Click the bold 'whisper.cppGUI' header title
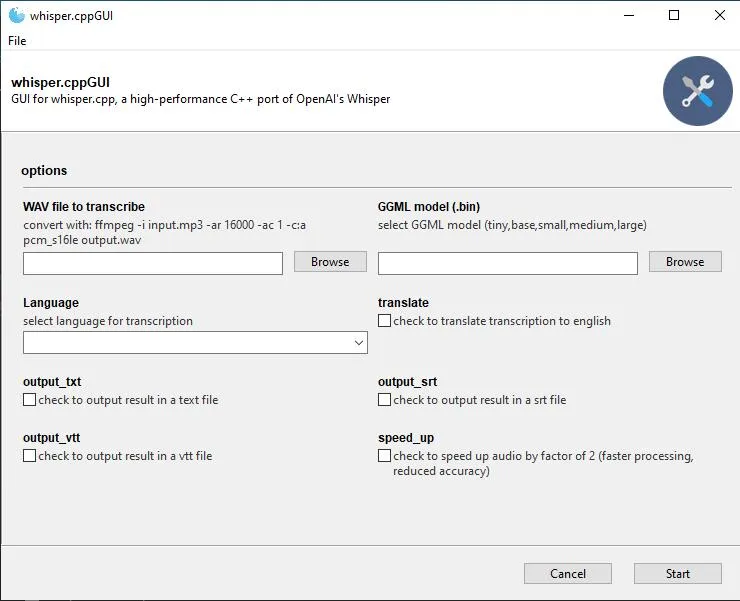The width and height of the screenshot is (740, 601). (x=60, y=83)
